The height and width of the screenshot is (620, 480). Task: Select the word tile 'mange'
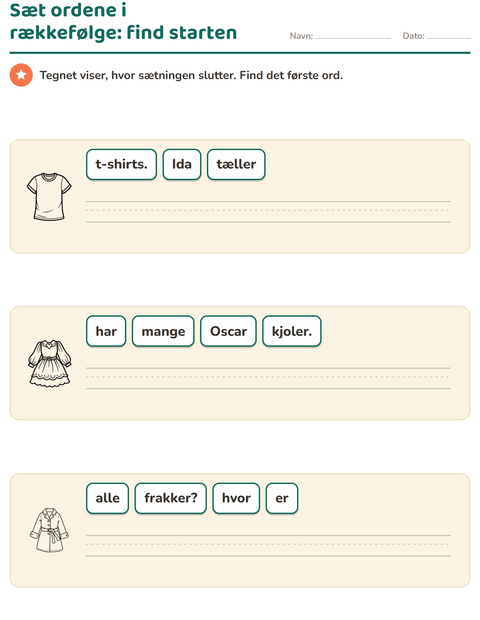163,331
